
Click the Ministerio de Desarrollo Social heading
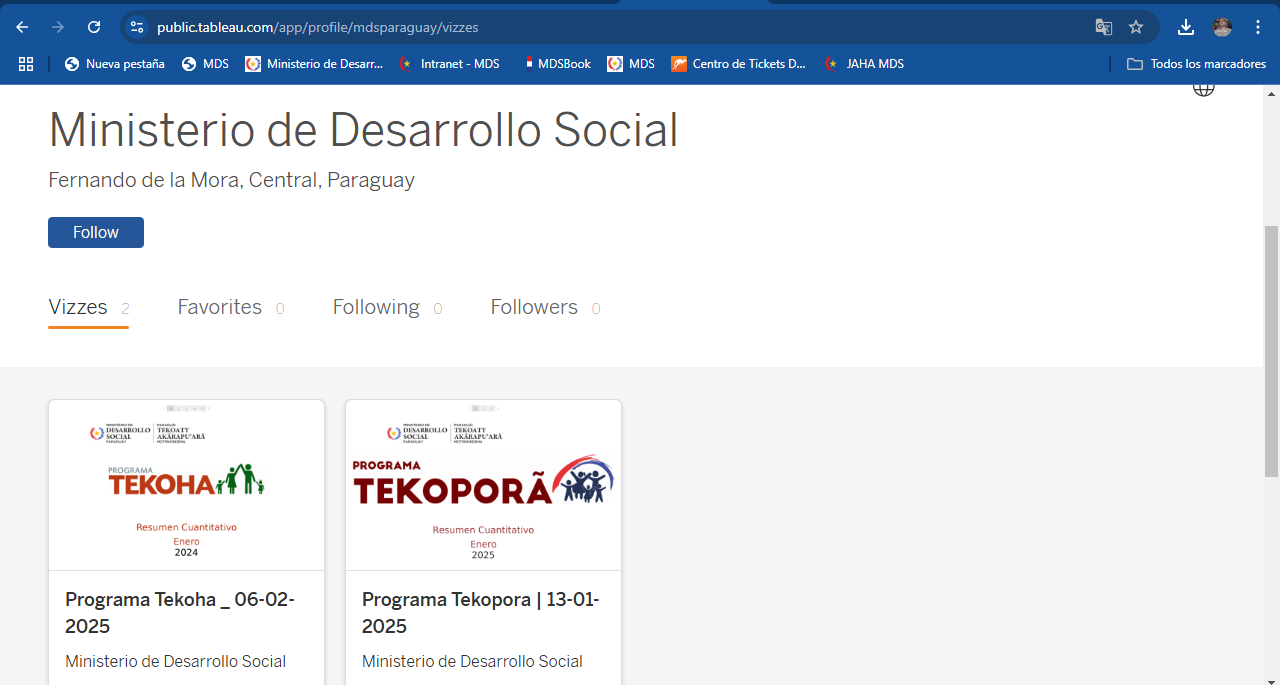pyautogui.click(x=363, y=131)
